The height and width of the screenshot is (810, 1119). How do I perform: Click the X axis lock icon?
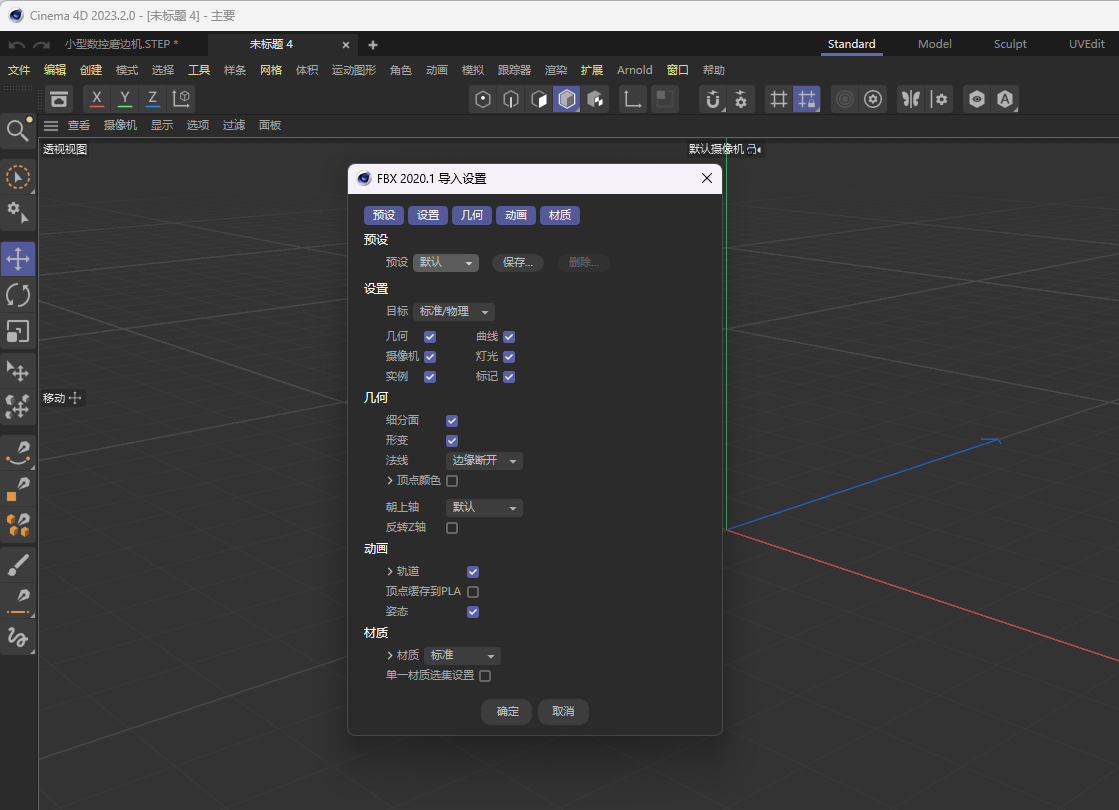pyautogui.click(x=97, y=98)
